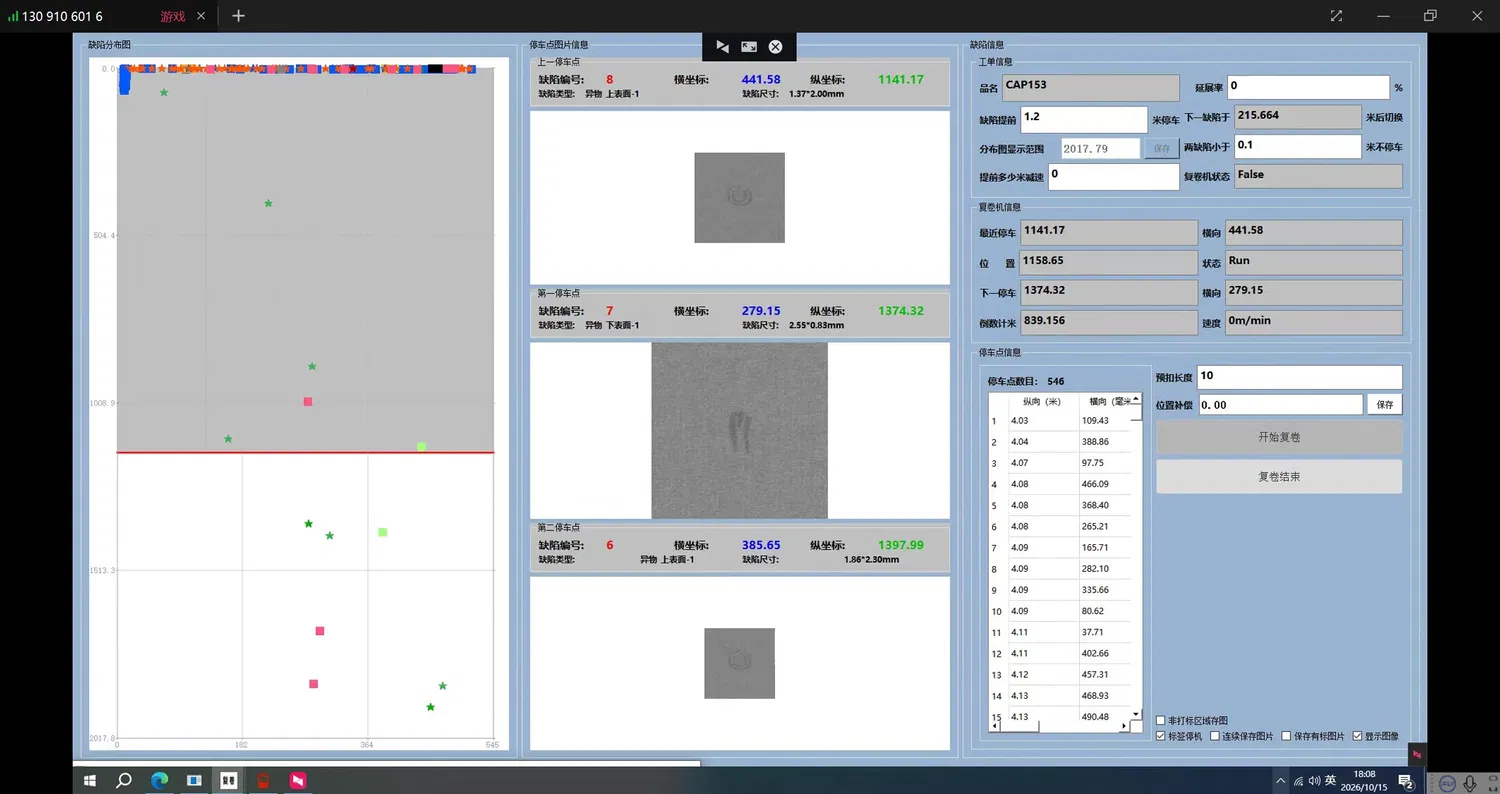Click the circled X disconnect icon
Image resolution: width=1500 pixels, height=794 pixels.
pos(775,47)
